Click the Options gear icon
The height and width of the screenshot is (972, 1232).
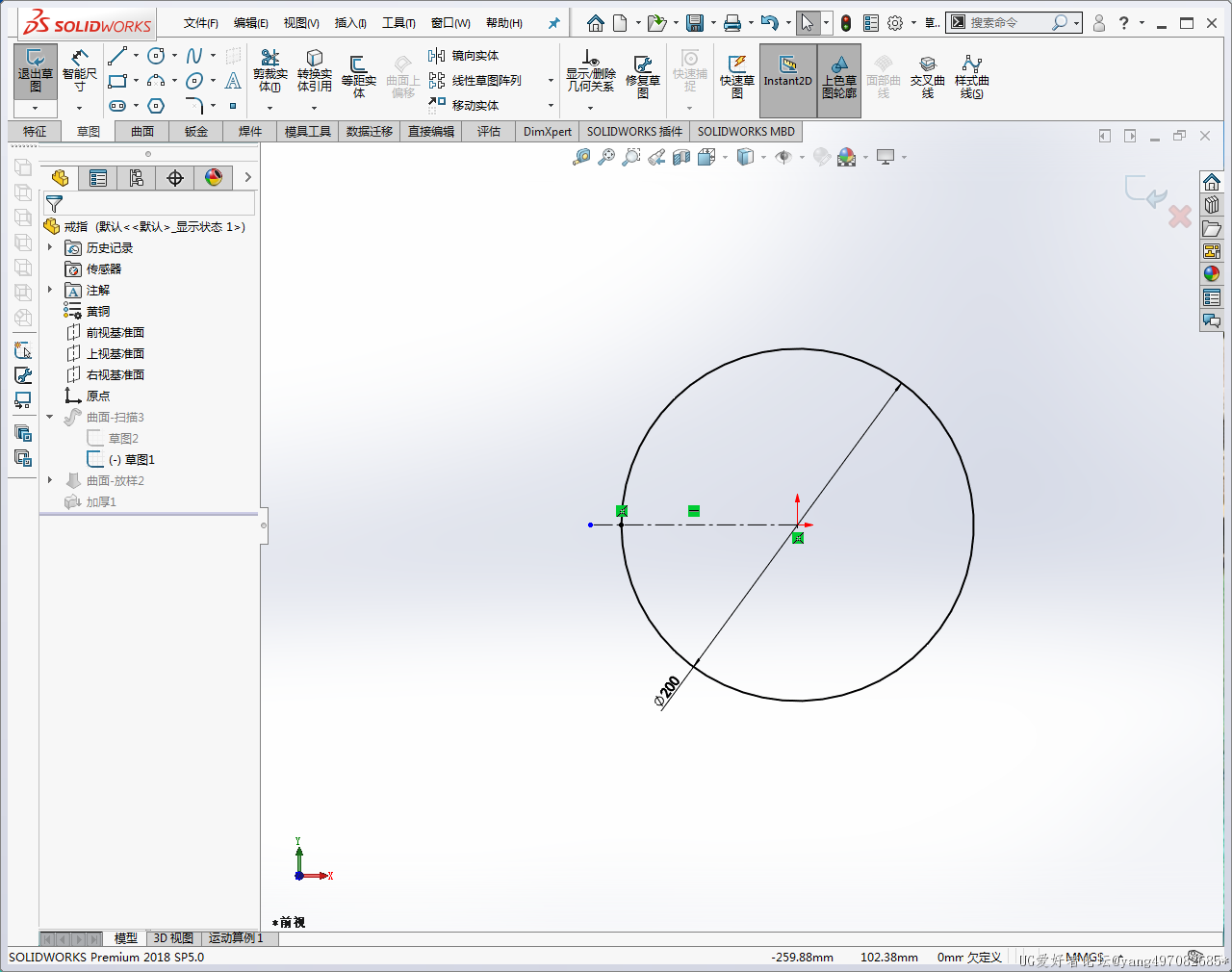coord(895,23)
